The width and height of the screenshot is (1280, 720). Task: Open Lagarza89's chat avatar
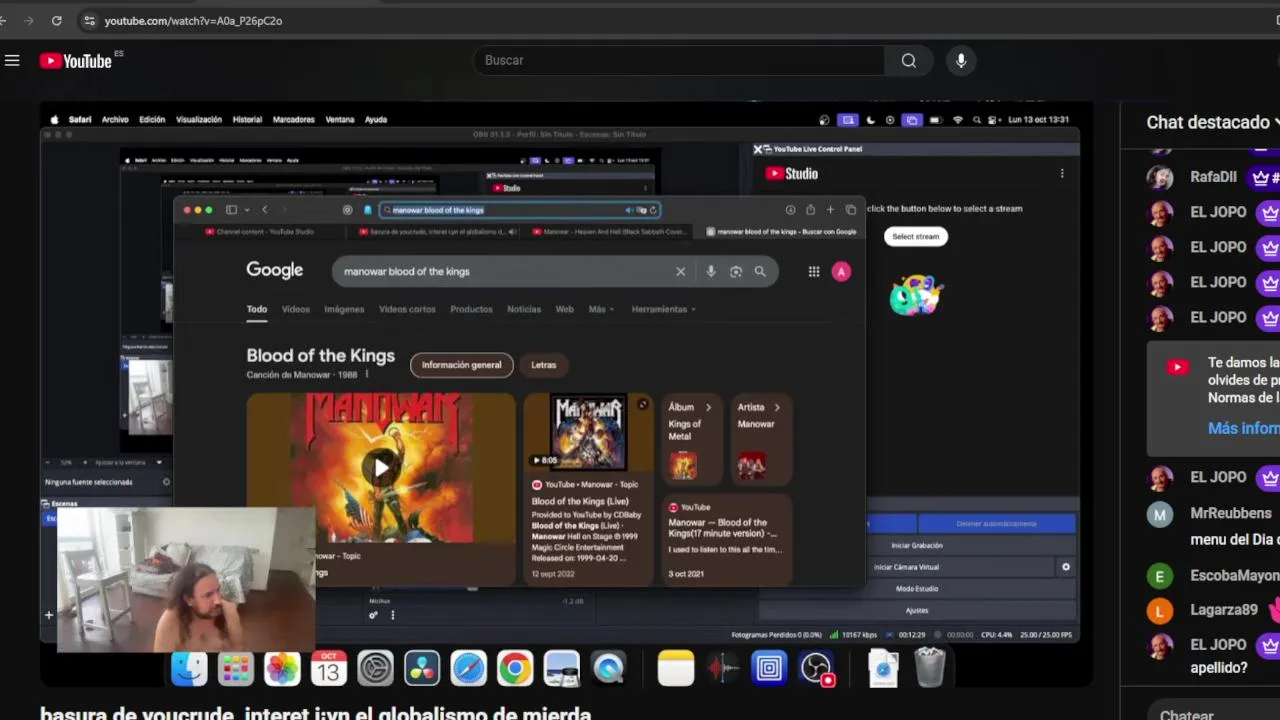pos(1160,610)
